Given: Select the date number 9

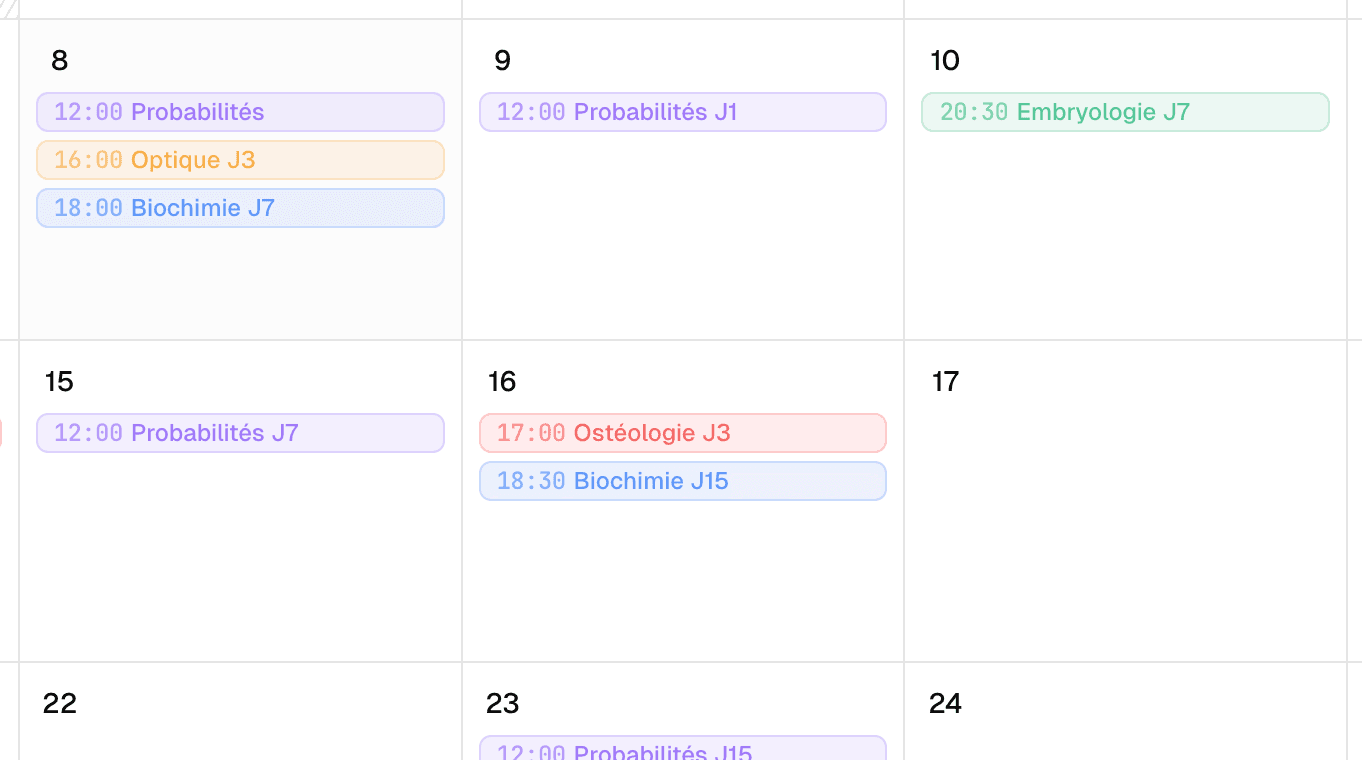Looking at the screenshot, I should [x=502, y=61].
